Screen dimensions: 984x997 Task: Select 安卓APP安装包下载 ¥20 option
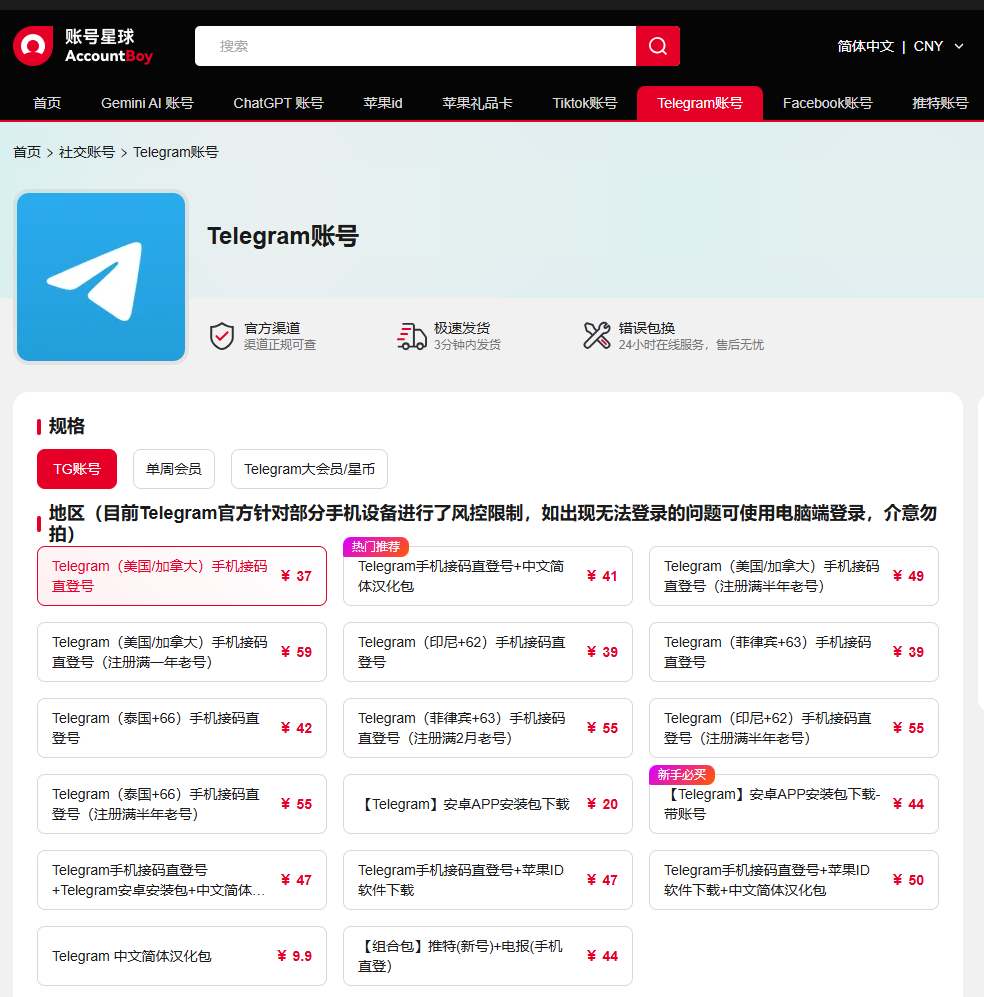(488, 804)
